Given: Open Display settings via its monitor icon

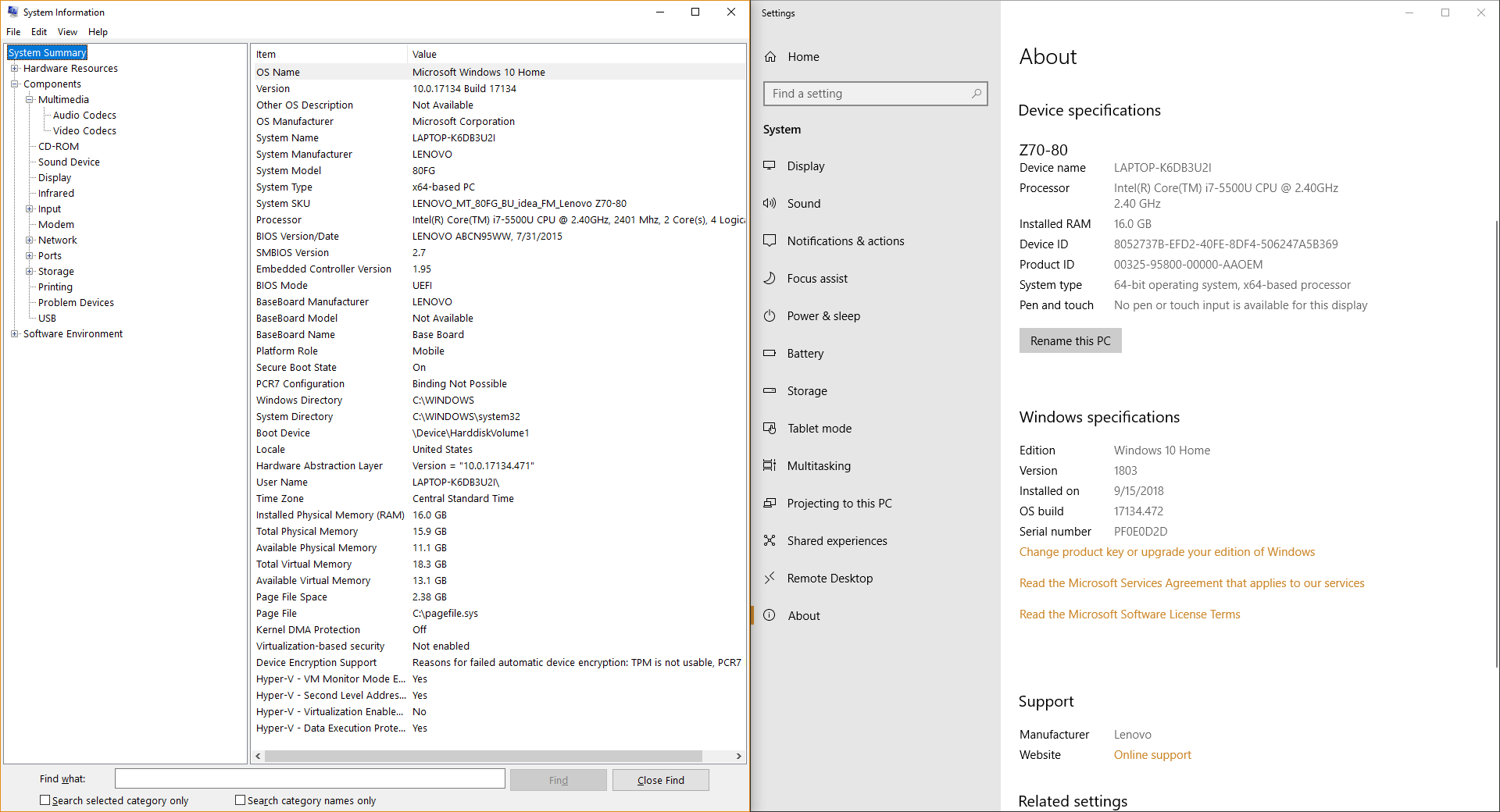Looking at the screenshot, I should [770, 166].
